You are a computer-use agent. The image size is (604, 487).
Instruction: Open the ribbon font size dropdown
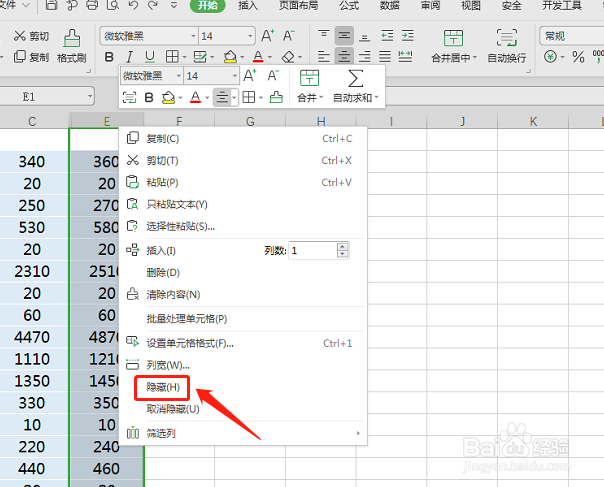click(250, 36)
